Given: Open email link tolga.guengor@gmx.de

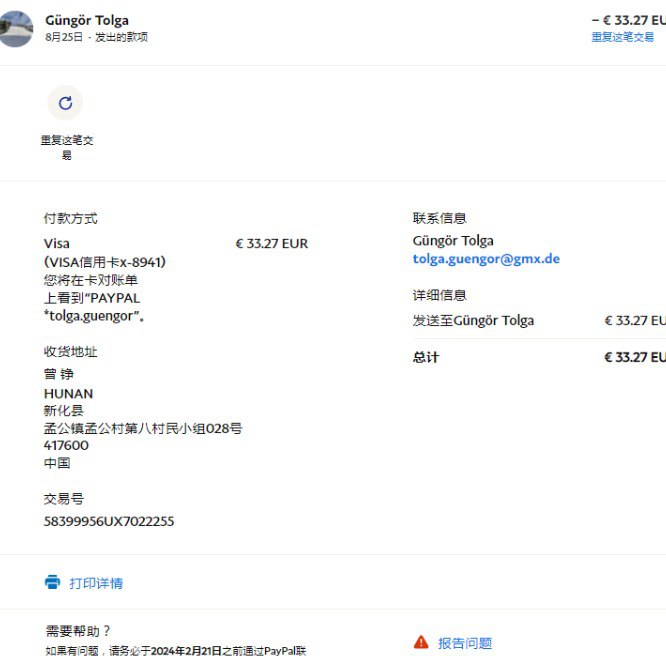Looking at the screenshot, I should point(486,259).
